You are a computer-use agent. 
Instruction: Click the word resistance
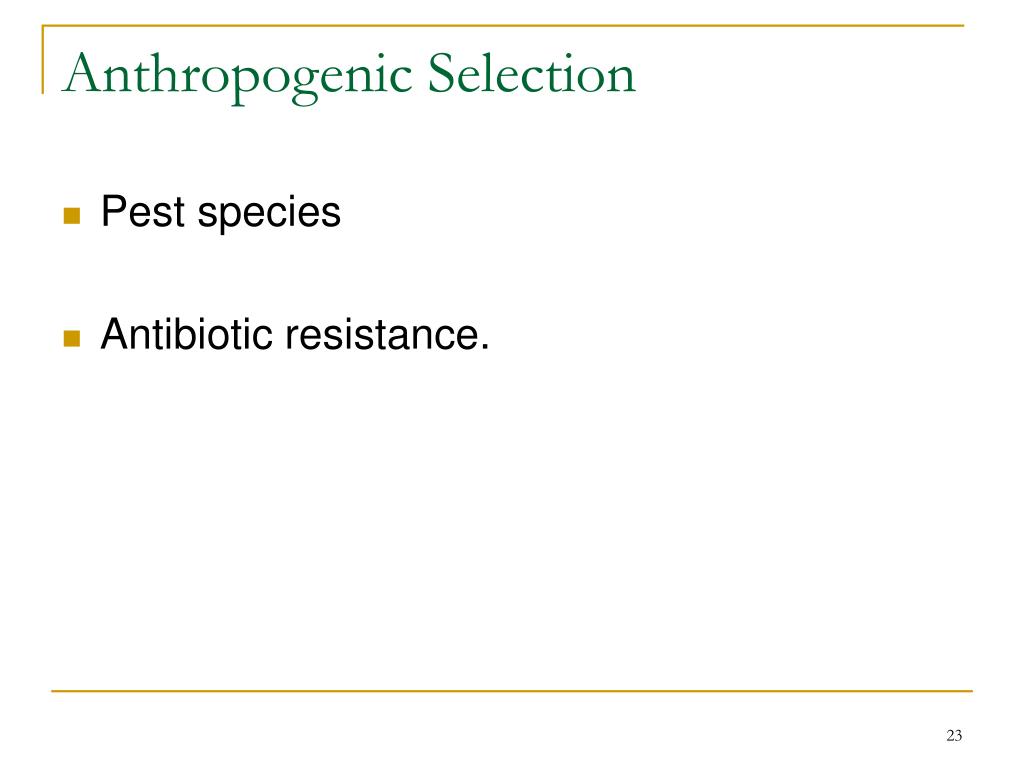point(379,334)
